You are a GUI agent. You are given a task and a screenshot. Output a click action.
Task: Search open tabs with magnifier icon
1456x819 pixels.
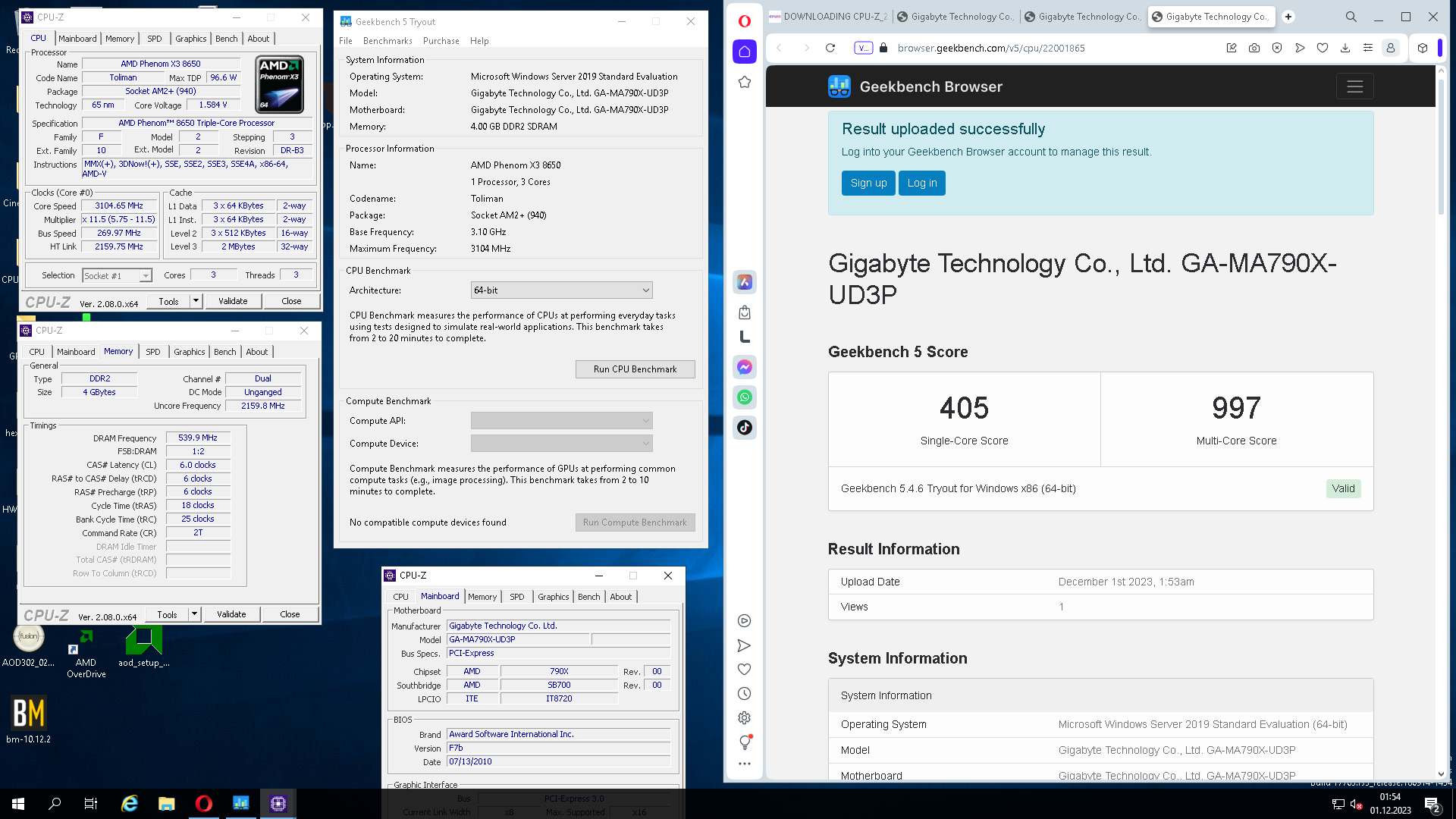(1351, 17)
